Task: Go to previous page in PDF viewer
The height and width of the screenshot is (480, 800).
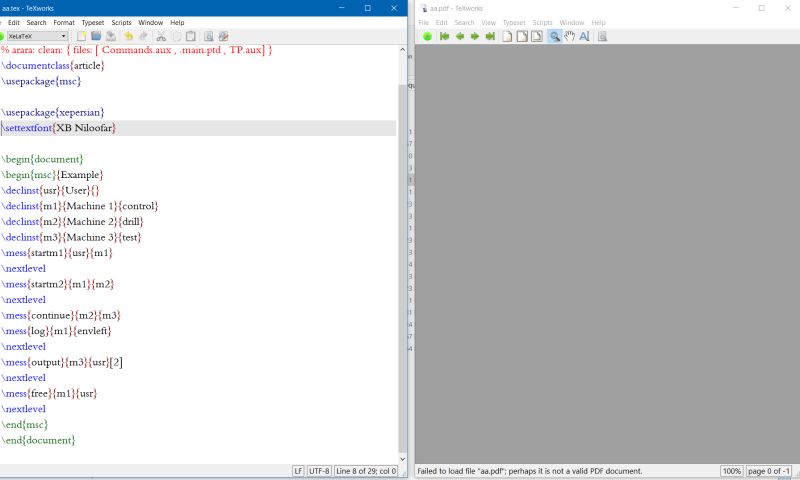Action: point(460,36)
